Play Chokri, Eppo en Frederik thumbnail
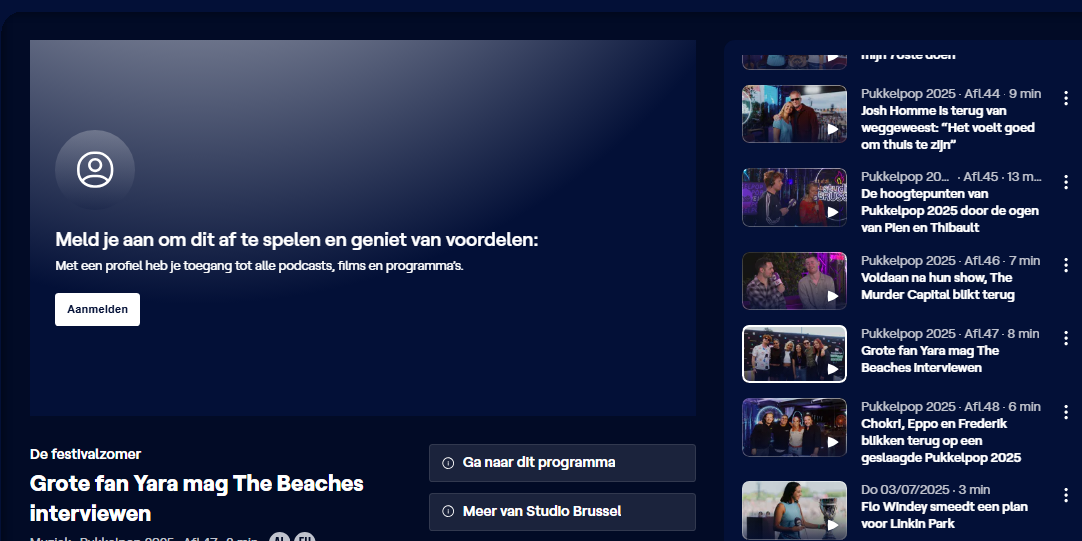Viewport: 1082px width, 541px height. click(794, 427)
